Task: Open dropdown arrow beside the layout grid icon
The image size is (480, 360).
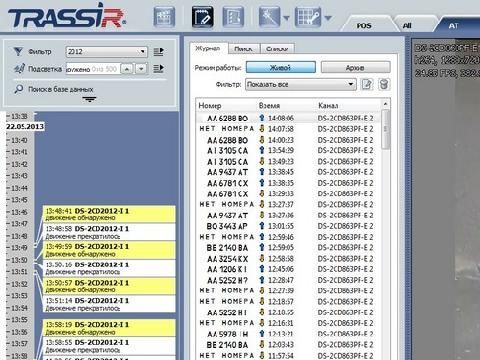Action: tap(328, 18)
